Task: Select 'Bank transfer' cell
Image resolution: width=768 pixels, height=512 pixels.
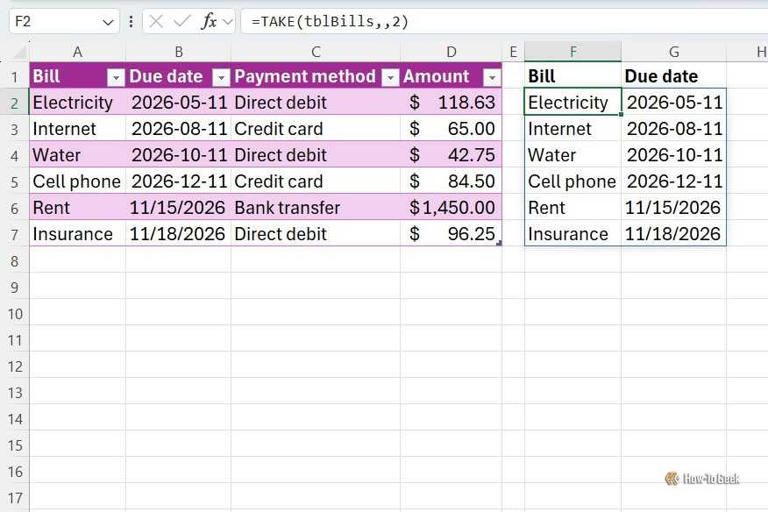Action: click(316, 208)
